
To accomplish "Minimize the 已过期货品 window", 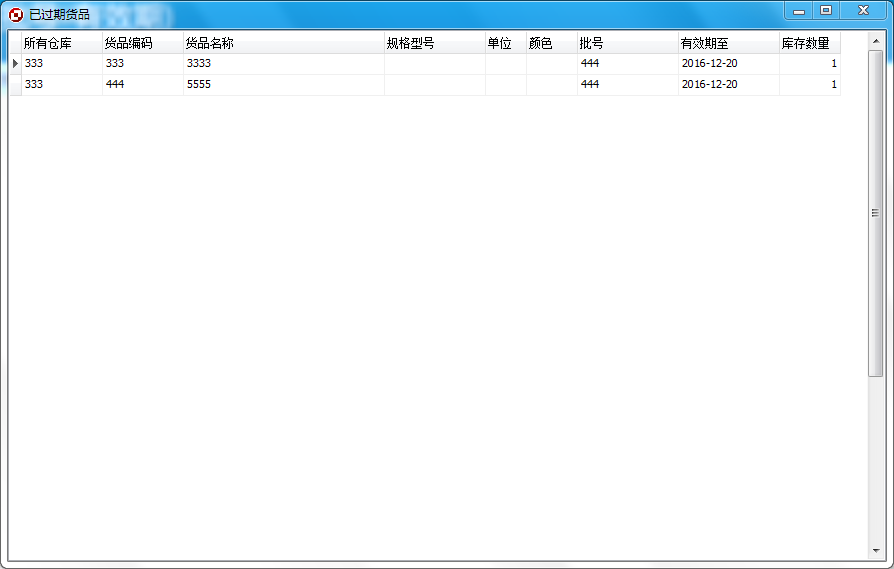I will tap(799, 11).
